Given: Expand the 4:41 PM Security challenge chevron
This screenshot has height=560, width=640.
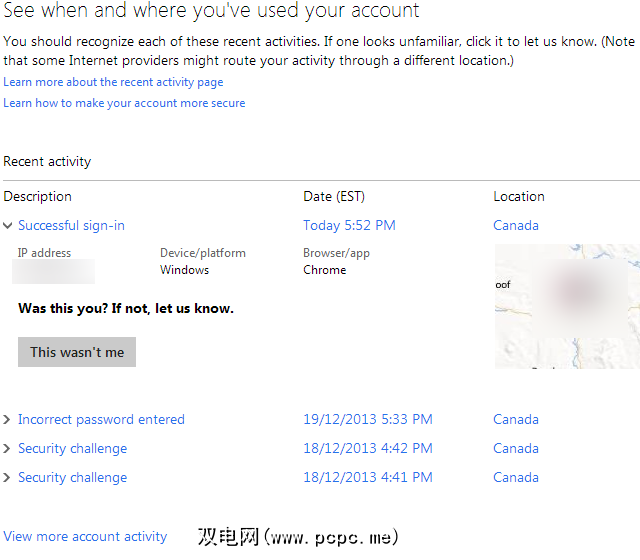Looking at the screenshot, I should coord(8,478).
